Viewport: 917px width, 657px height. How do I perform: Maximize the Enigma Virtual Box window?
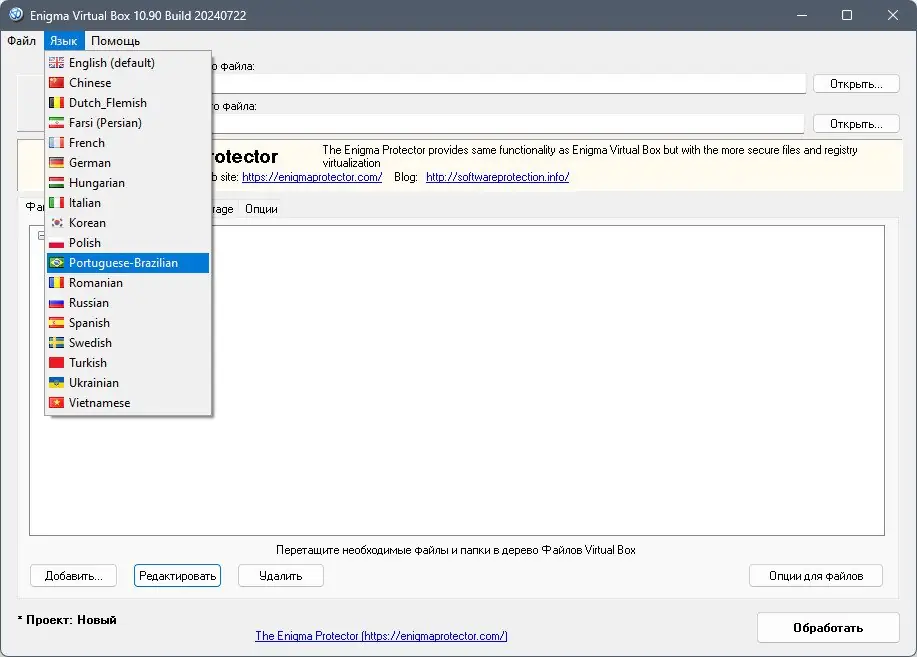click(x=847, y=15)
